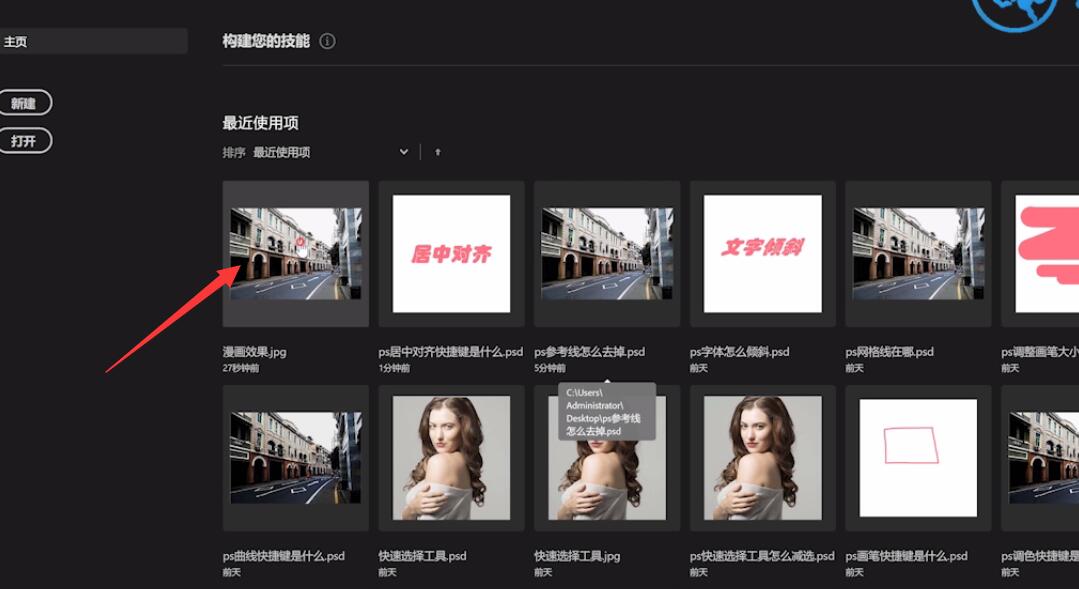Click the ps快速选择工具怎么减选.psd file name
Viewport: 1079px width, 589px height.
tap(762, 556)
